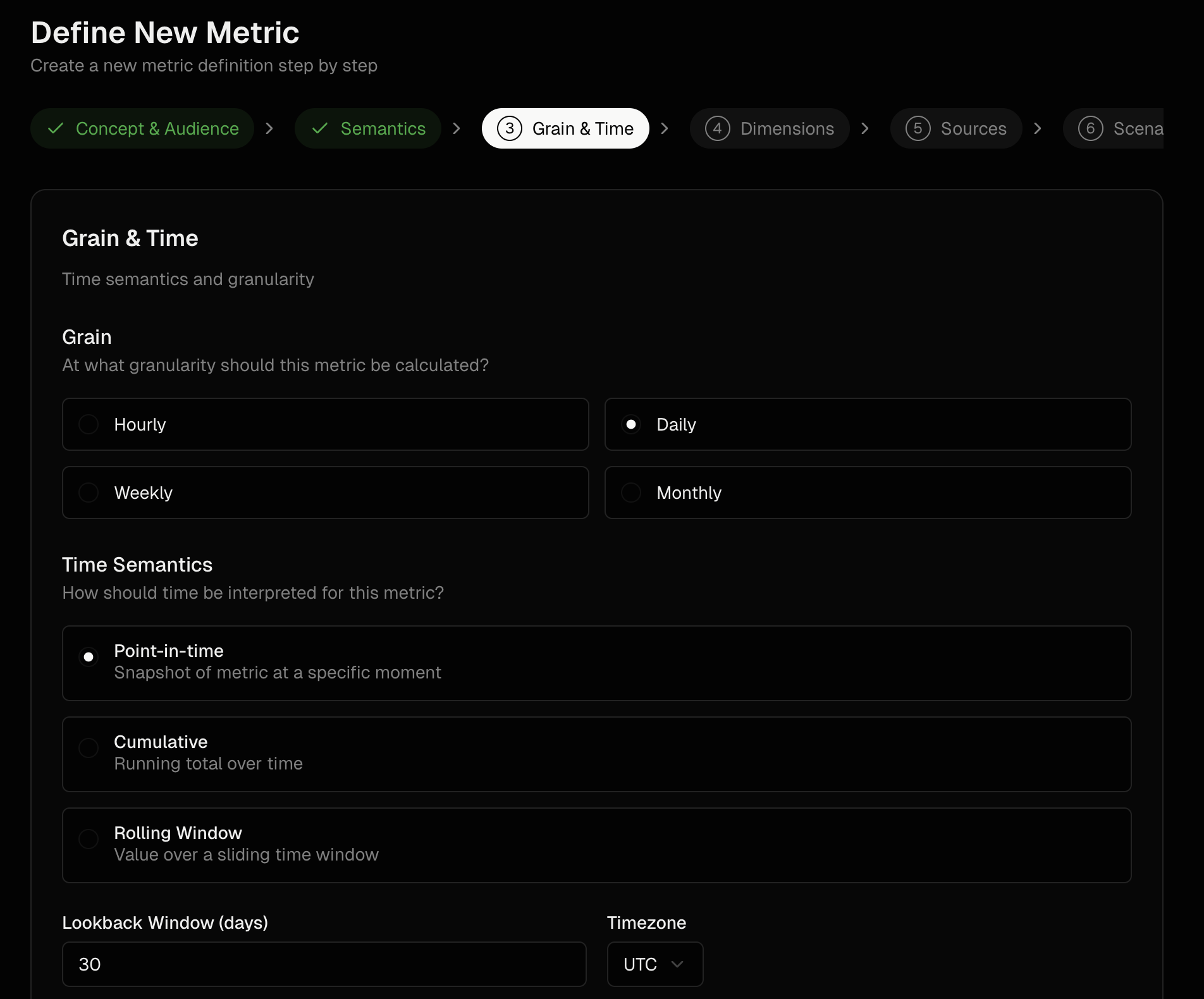The height and width of the screenshot is (999, 1204).
Task: Click the checkmark icon beside Semantics
Action: pyautogui.click(x=320, y=128)
